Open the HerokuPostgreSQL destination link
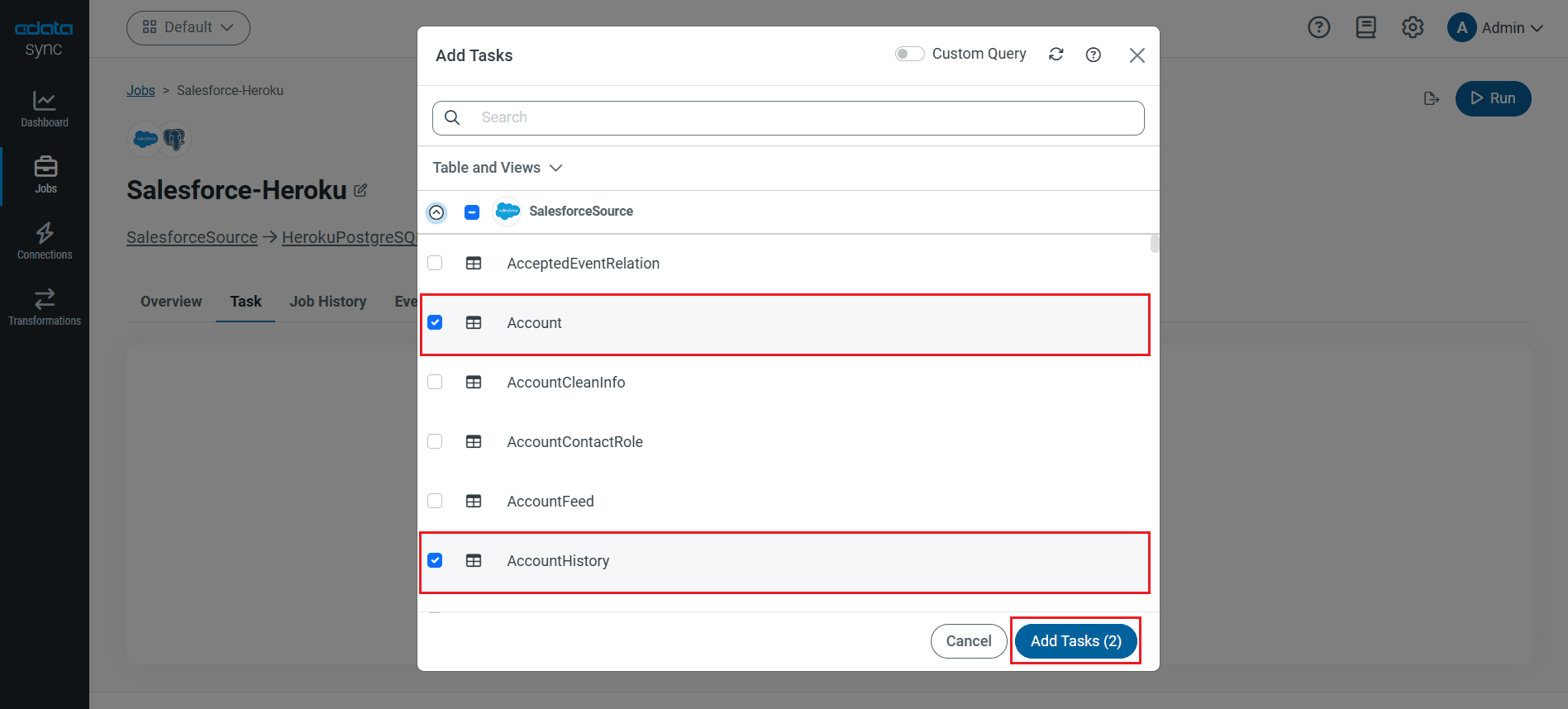This screenshot has width=1568, height=709. pos(349,237)
